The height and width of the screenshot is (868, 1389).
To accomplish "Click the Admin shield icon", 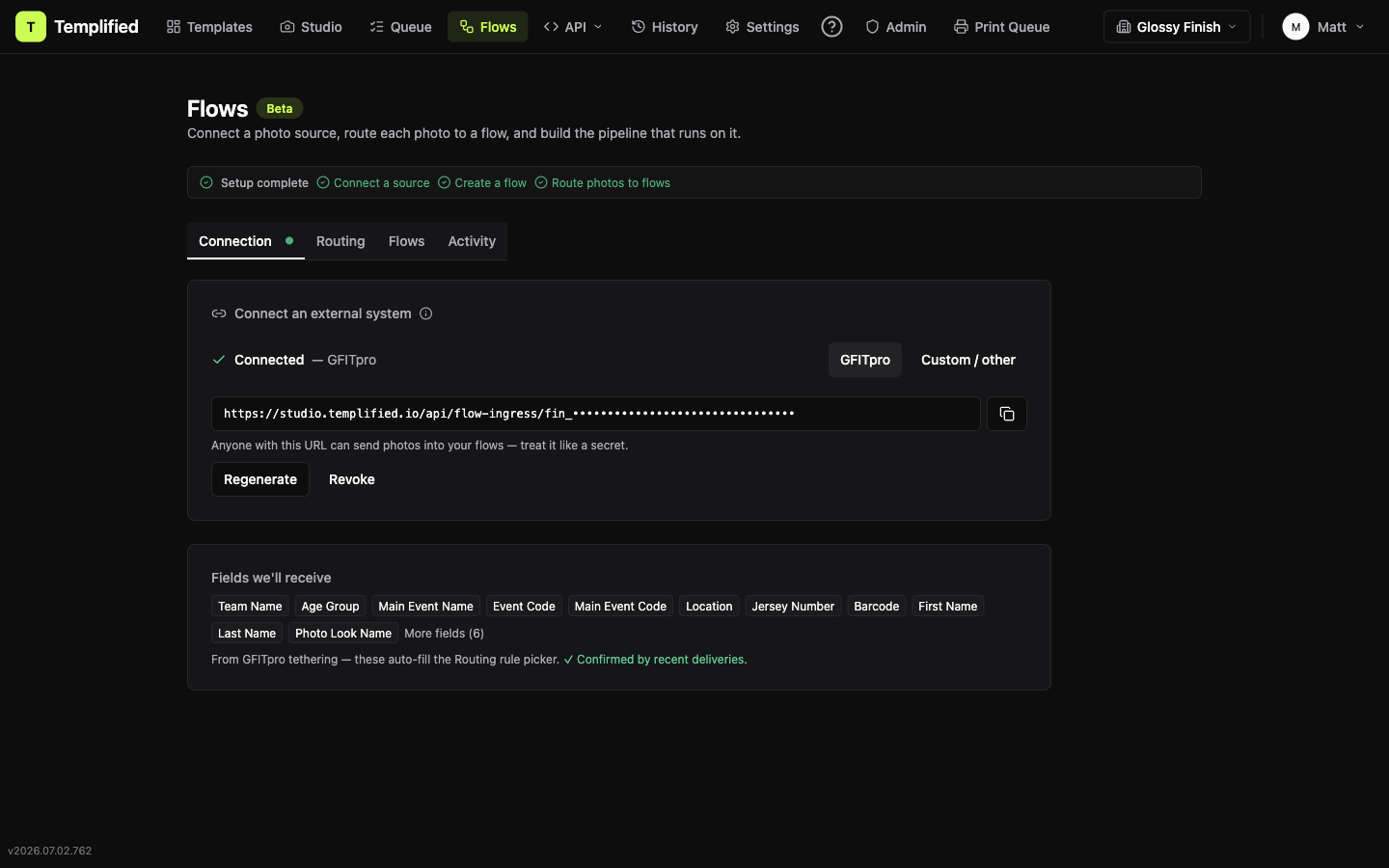I will pyautogui.click(x=873, y=27).
